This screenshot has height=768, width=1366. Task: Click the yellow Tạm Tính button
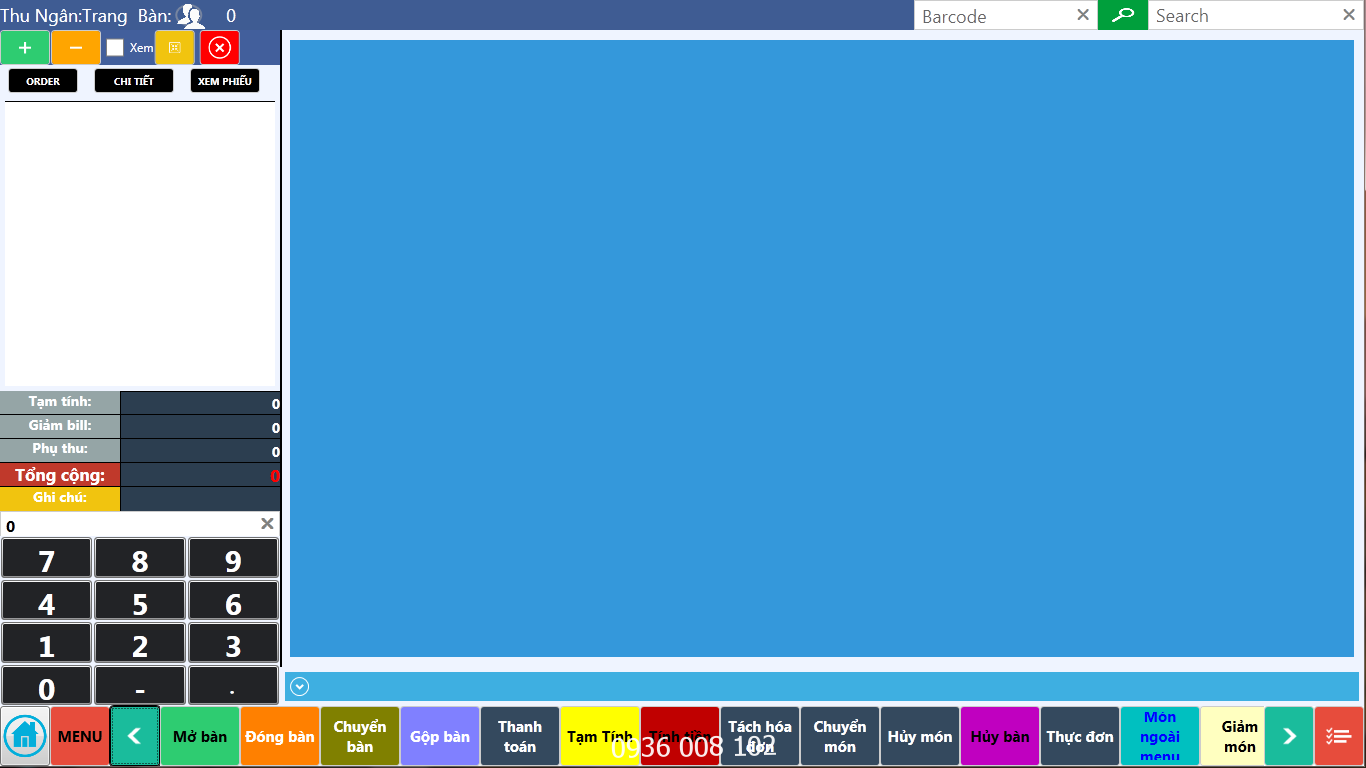[x=600, y=737]
